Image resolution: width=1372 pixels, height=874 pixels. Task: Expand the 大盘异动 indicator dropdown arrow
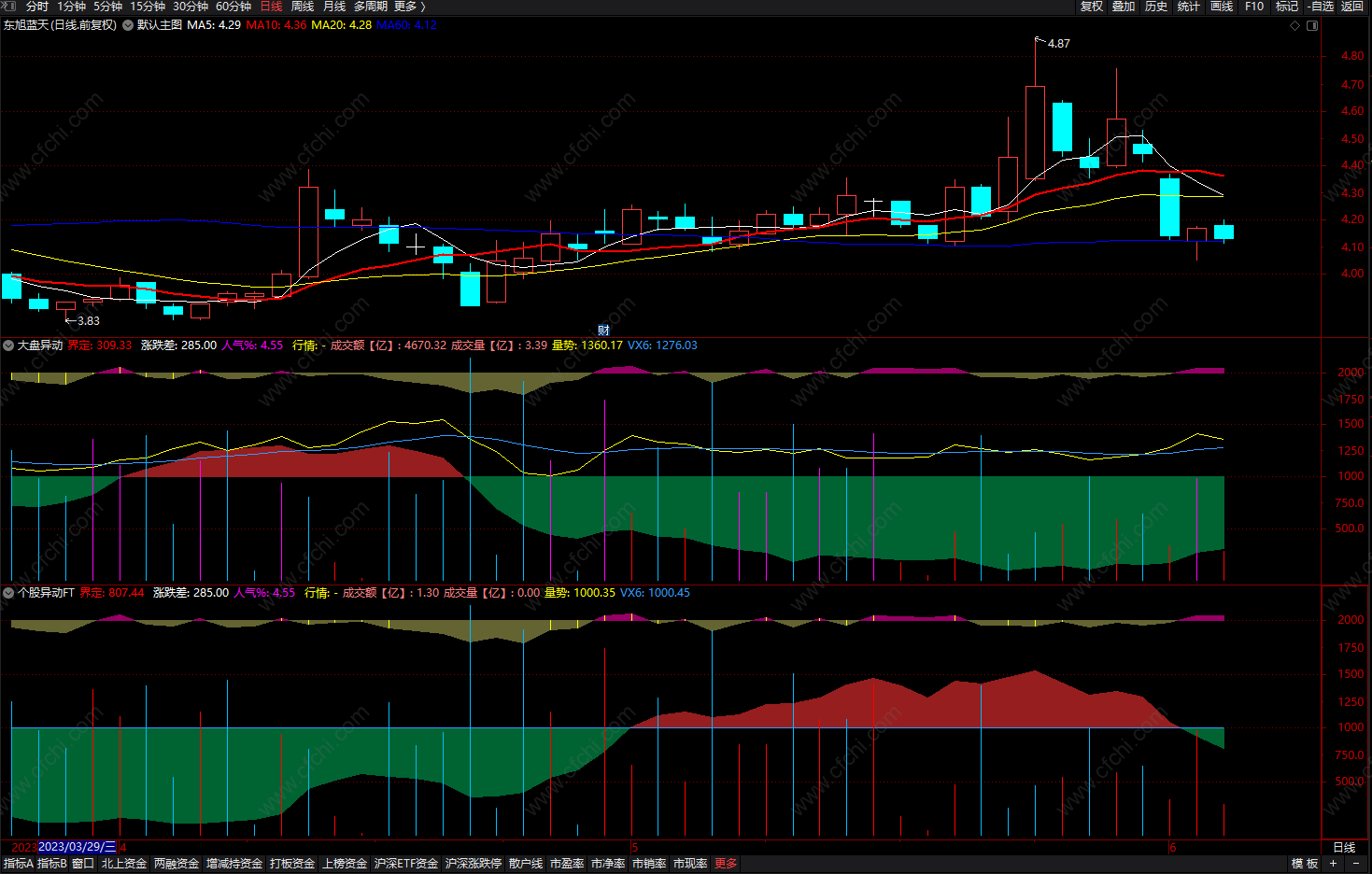[x=8, y=345]
